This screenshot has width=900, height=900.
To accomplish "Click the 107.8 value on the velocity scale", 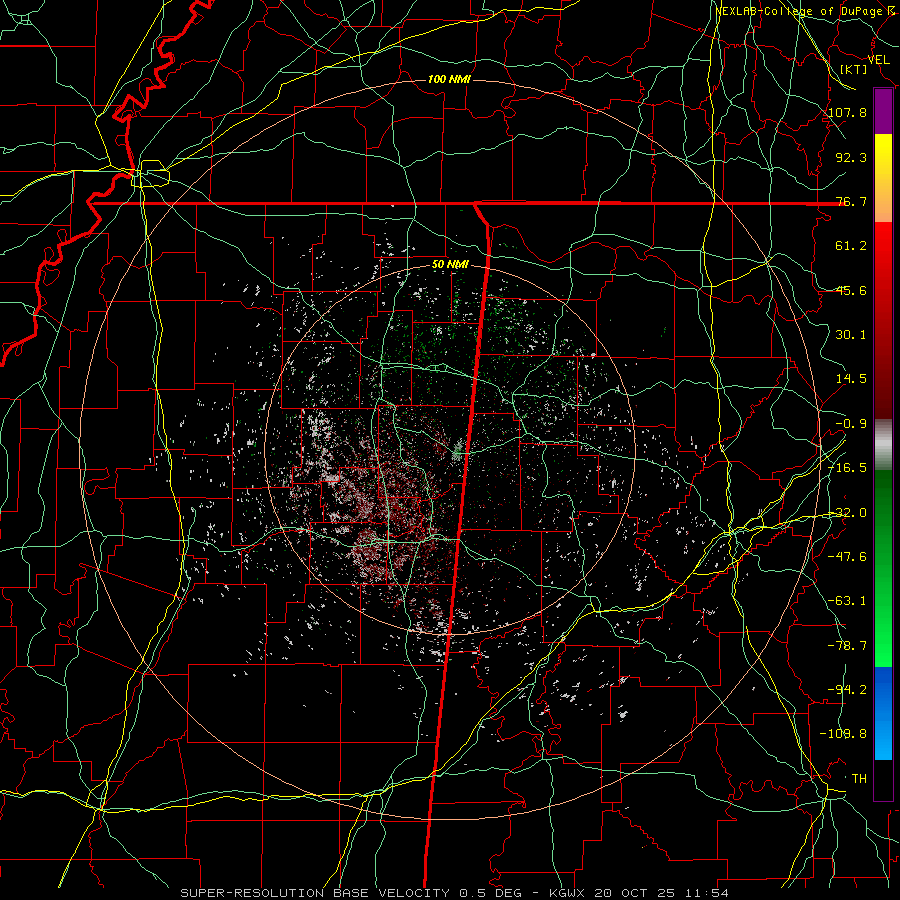I will point(847,112).
